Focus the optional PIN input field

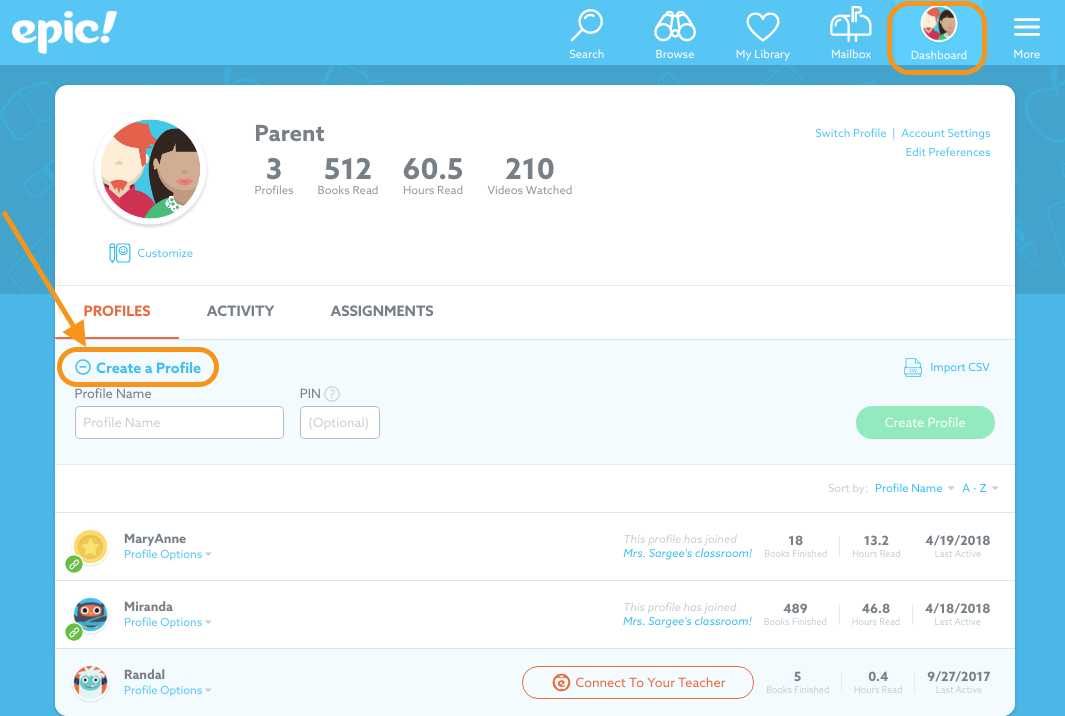coord(340,423)
